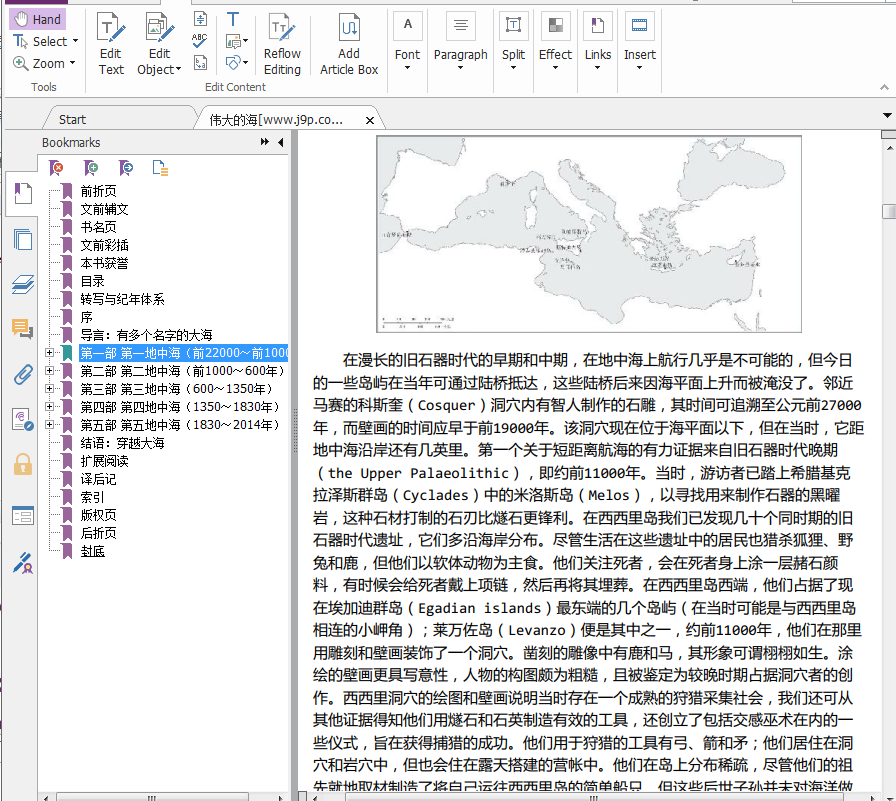
Task: Delete bookmark using the red-x bookmark icon
Action: pos(57,167)
